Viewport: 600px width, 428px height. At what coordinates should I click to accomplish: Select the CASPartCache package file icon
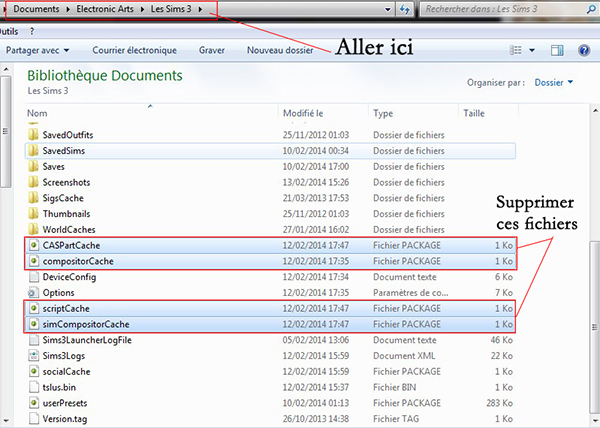pyautogui.click(x=33, y=245)
